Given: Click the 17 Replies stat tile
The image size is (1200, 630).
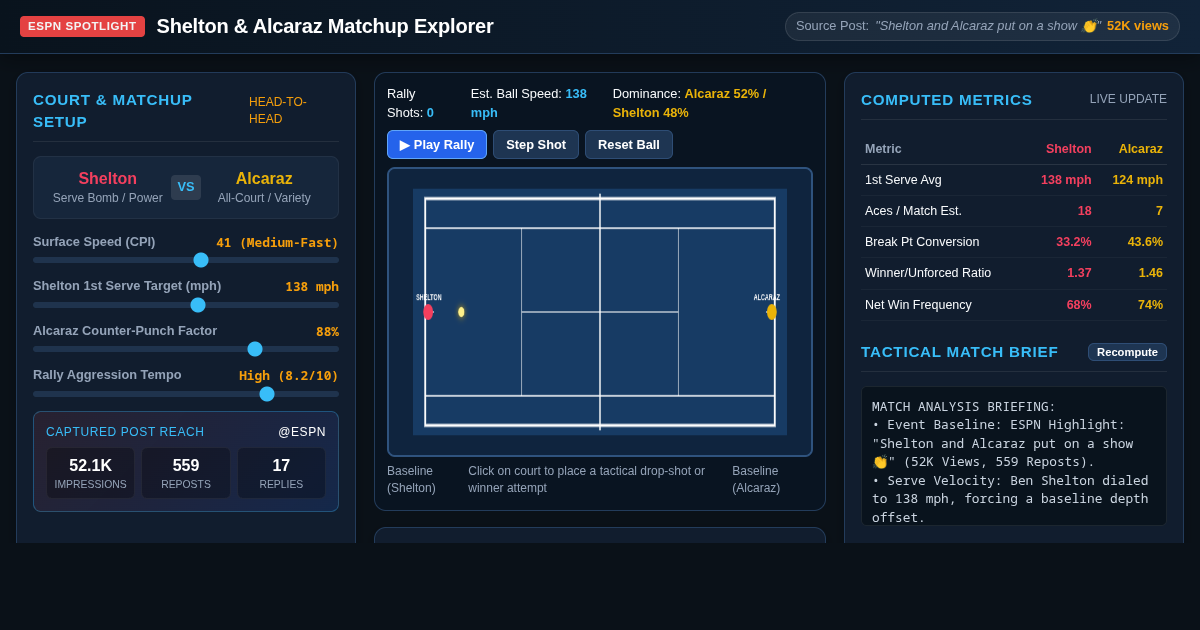Looking at the screenshot, I should (281, 473).
